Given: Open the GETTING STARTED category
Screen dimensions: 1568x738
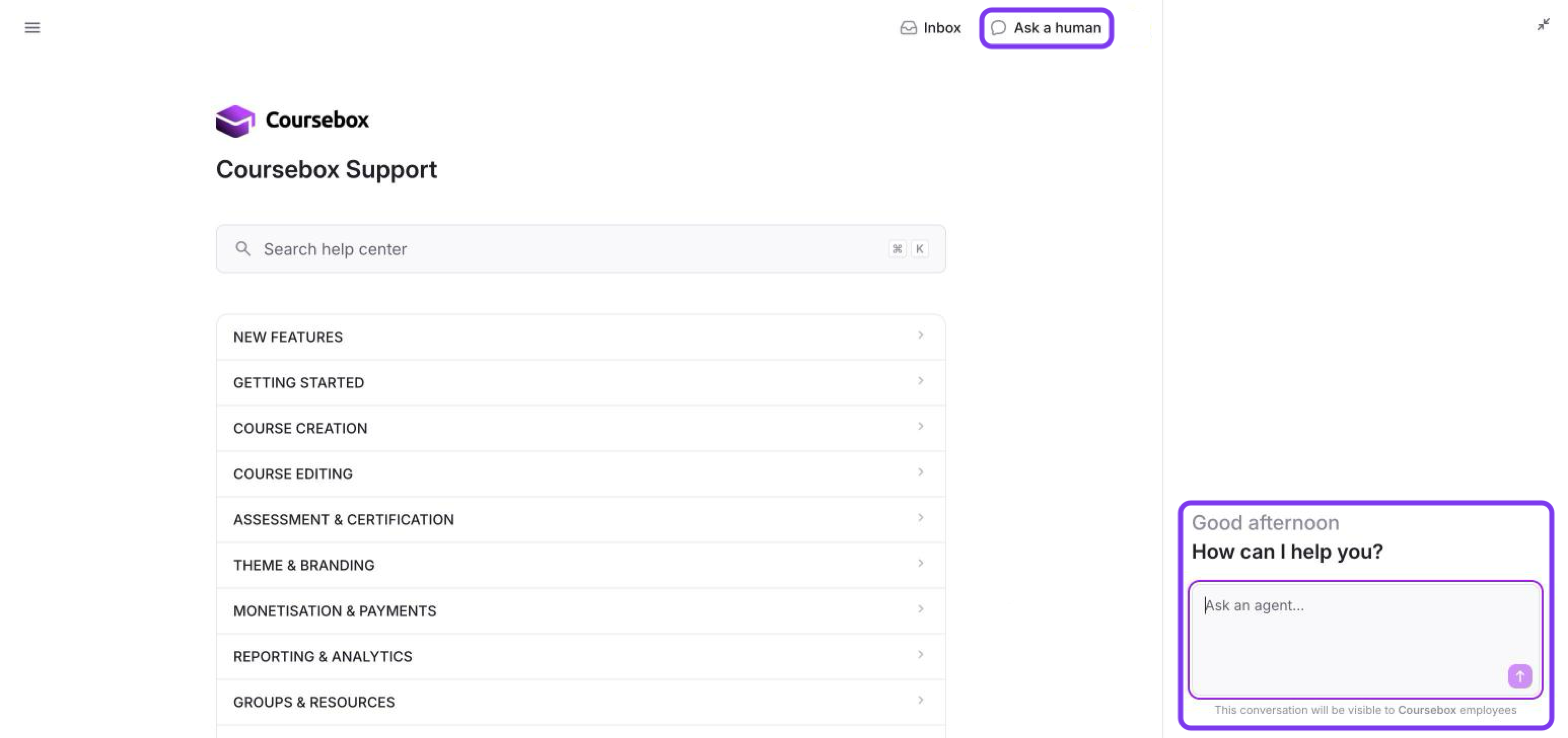Looking at the screenshot, I should 581,383.
